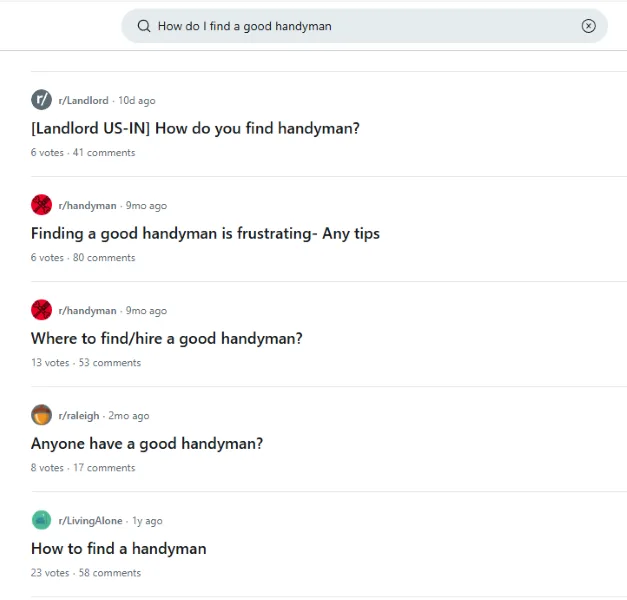Click "9mo ago" on Where to find/hire post
Image resolution: width=627 pixels, height=600 pixels.
146,311
